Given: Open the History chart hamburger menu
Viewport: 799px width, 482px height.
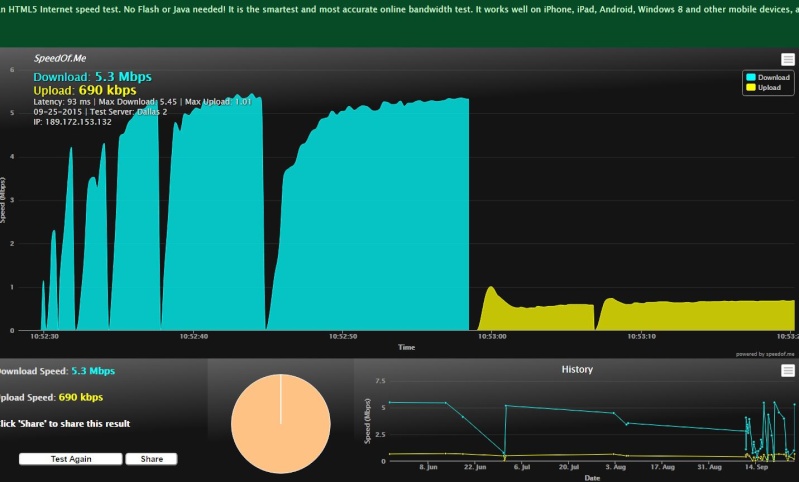Looking at the screenshot, I should (788, 370).
